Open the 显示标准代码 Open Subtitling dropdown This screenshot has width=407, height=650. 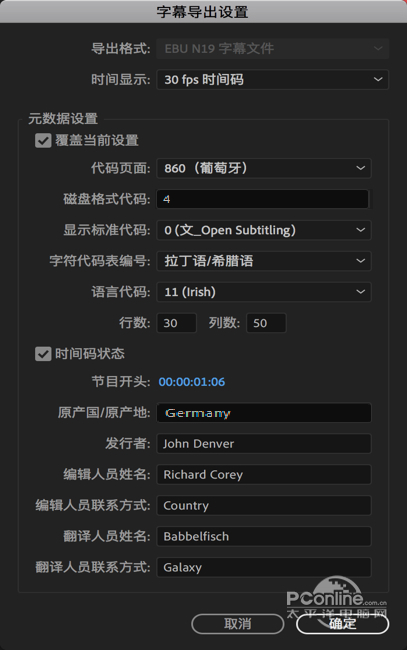pyautogui.click(x=264, y=230)
